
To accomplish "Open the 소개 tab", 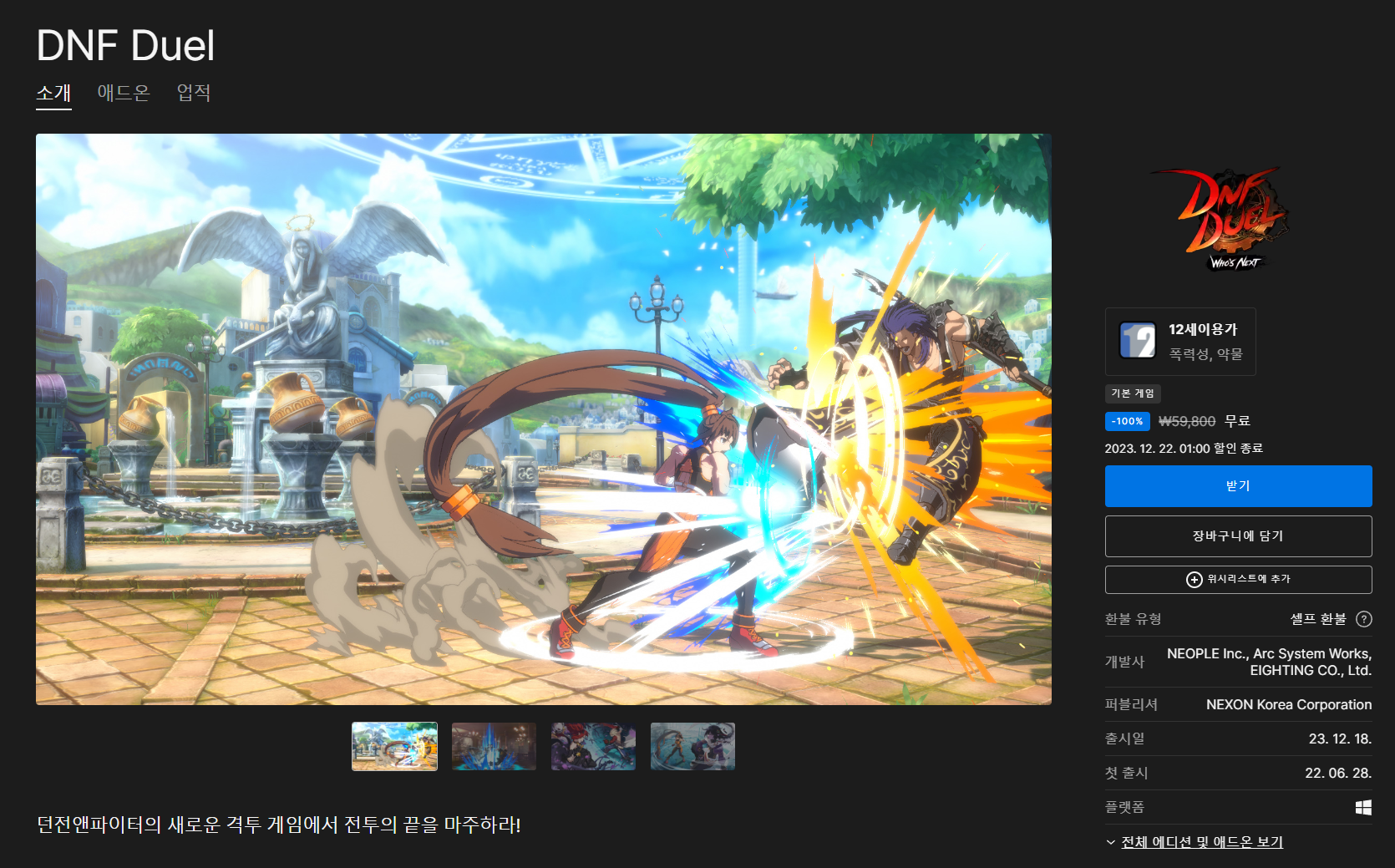I will click(x=53, y=93).
